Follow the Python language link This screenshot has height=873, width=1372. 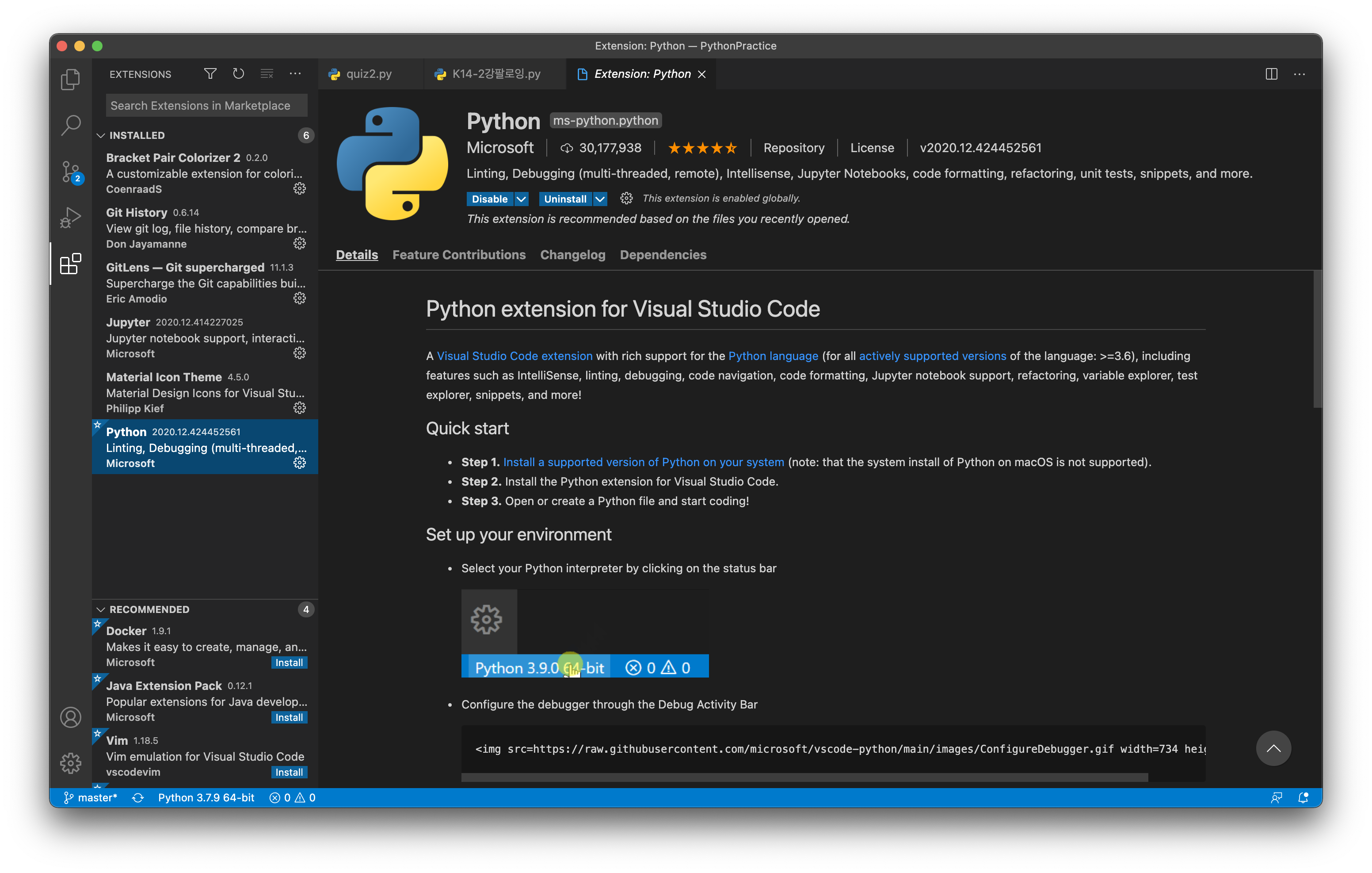[773, 356]
